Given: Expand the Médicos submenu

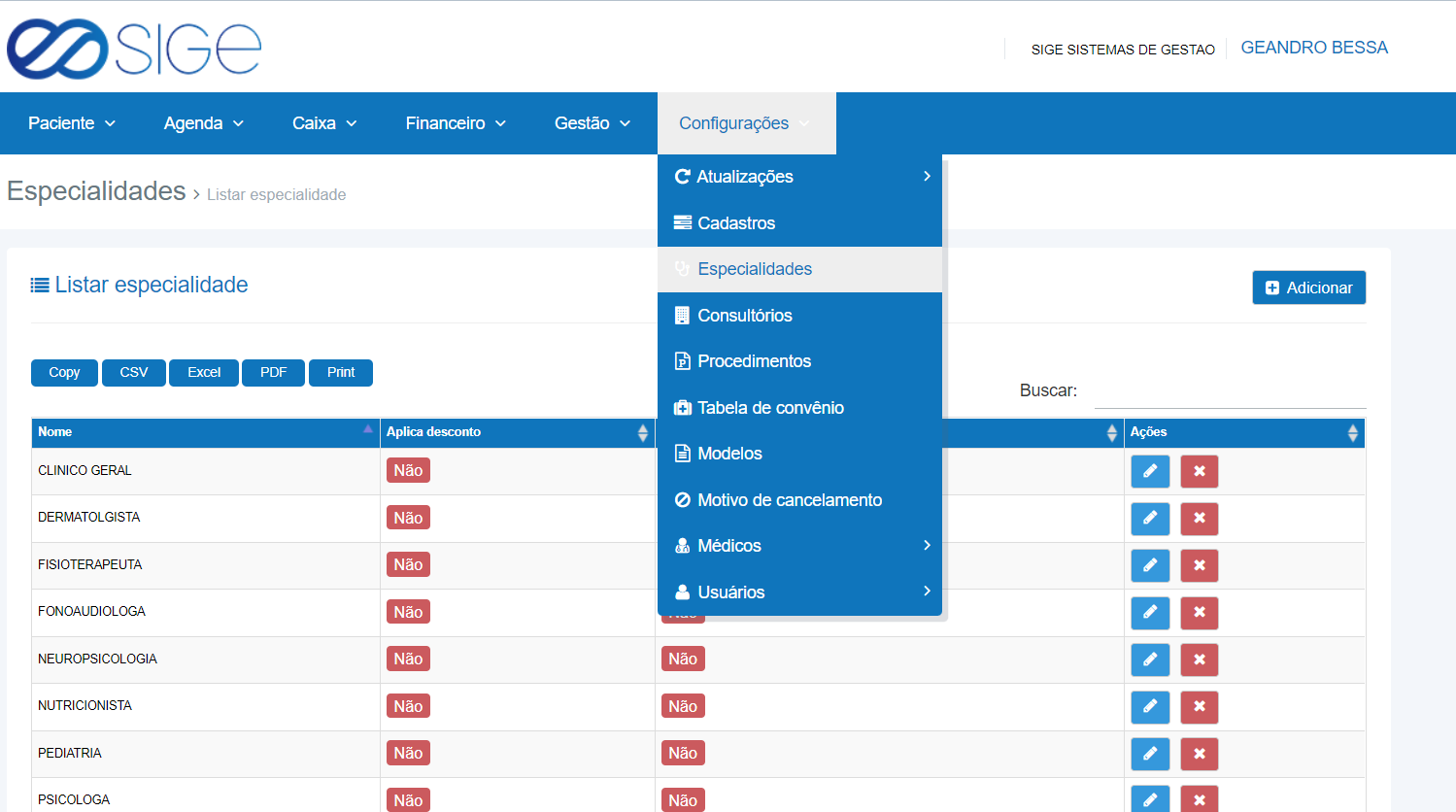Looking at the screenshot, I should pos(799,546).
